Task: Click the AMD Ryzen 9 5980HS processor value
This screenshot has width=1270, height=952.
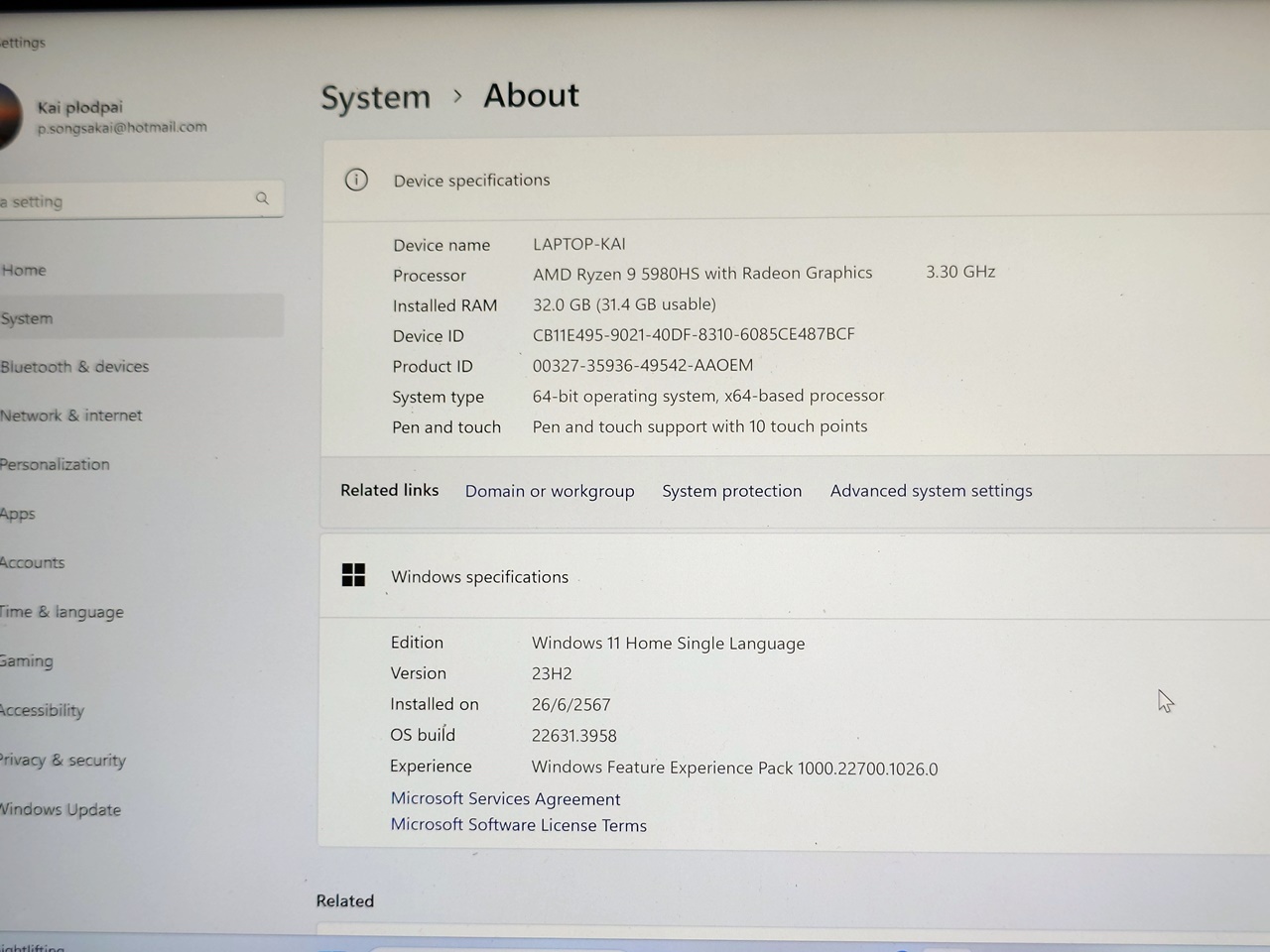Action: click(702, 273)
